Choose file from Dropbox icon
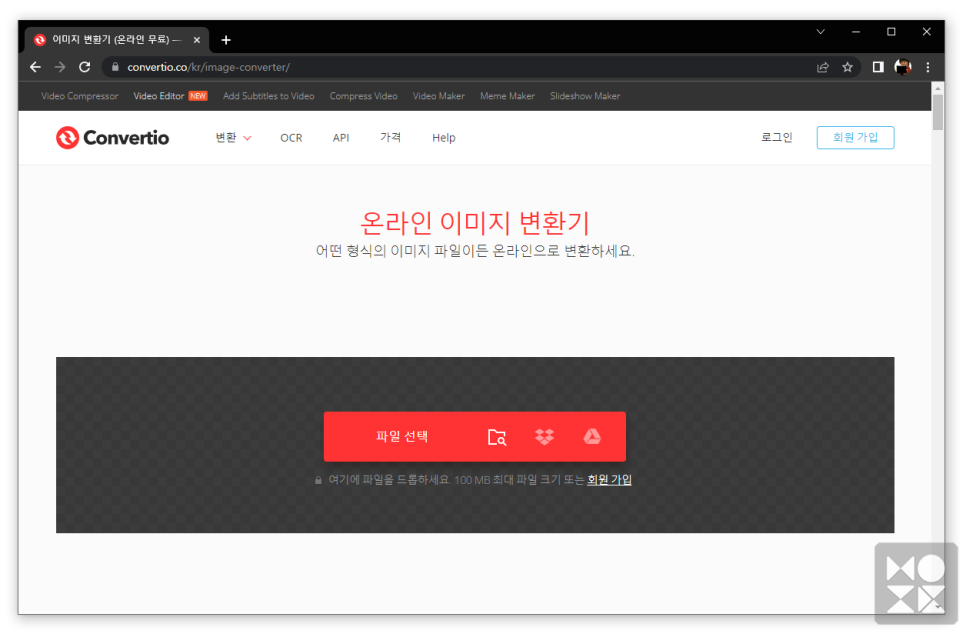The height and width of the screenshot is (634, 966). coord(544,437)
